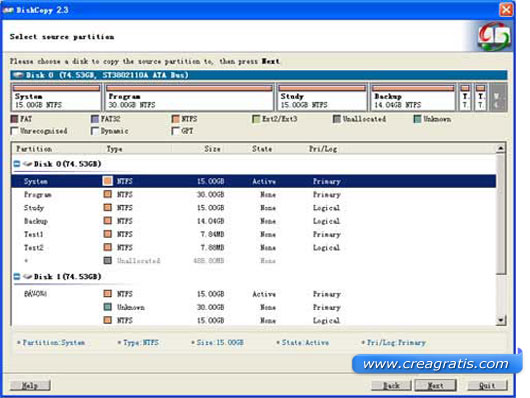Select the Disk 1 Active 15.00GB NTFS row

tap(254, 294)
